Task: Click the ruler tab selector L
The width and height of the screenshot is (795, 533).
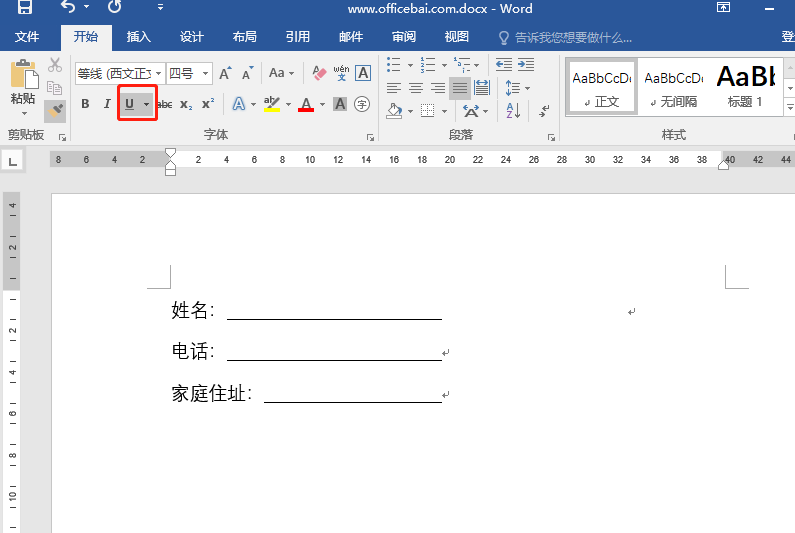Action: (13, 162)
